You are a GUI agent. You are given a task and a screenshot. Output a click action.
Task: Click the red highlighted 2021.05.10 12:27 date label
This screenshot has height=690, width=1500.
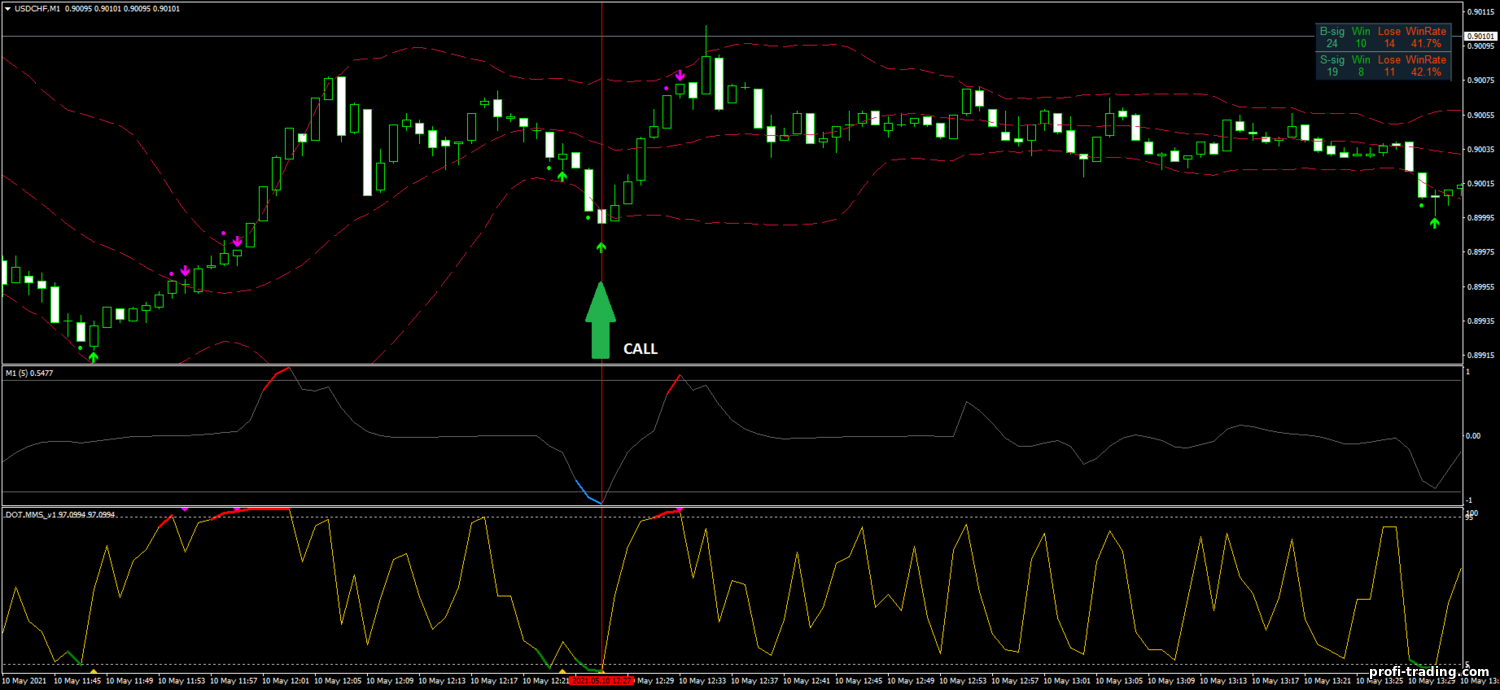pos(601,681)
